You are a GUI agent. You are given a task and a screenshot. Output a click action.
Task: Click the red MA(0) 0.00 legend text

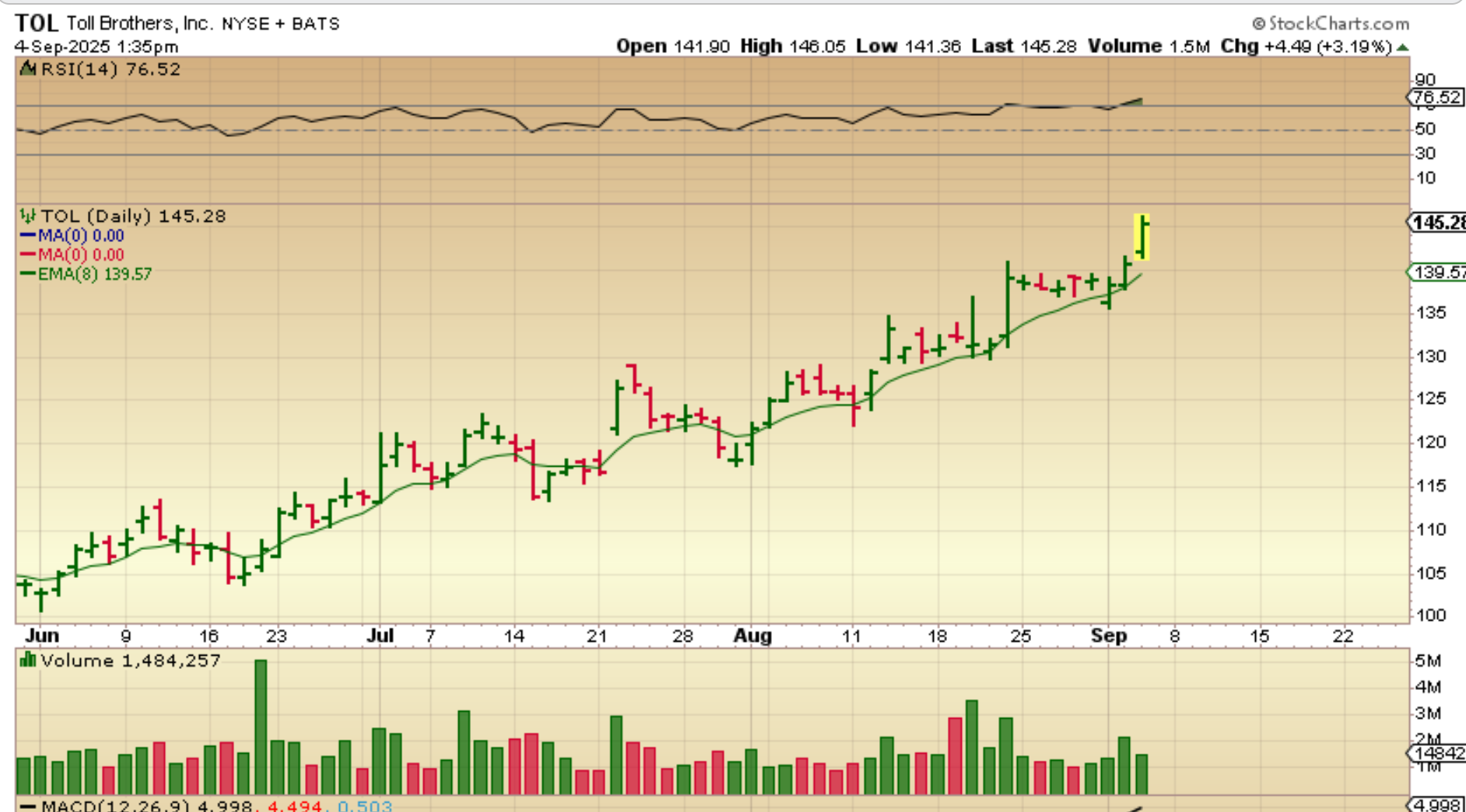[81, 254]
